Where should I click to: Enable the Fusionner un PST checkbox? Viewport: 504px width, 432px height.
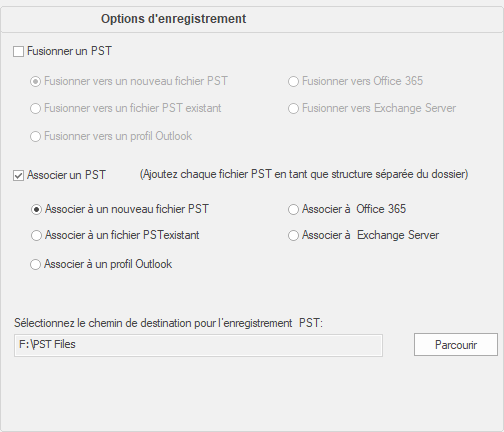click(18, 52)
